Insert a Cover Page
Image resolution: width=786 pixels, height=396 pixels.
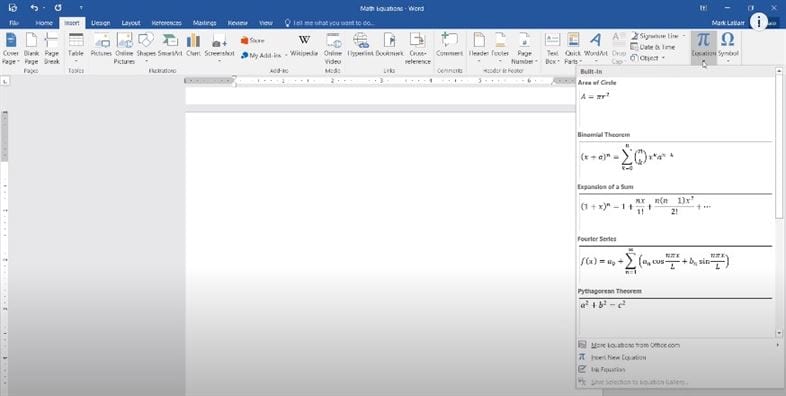click(x=11, y=49)
